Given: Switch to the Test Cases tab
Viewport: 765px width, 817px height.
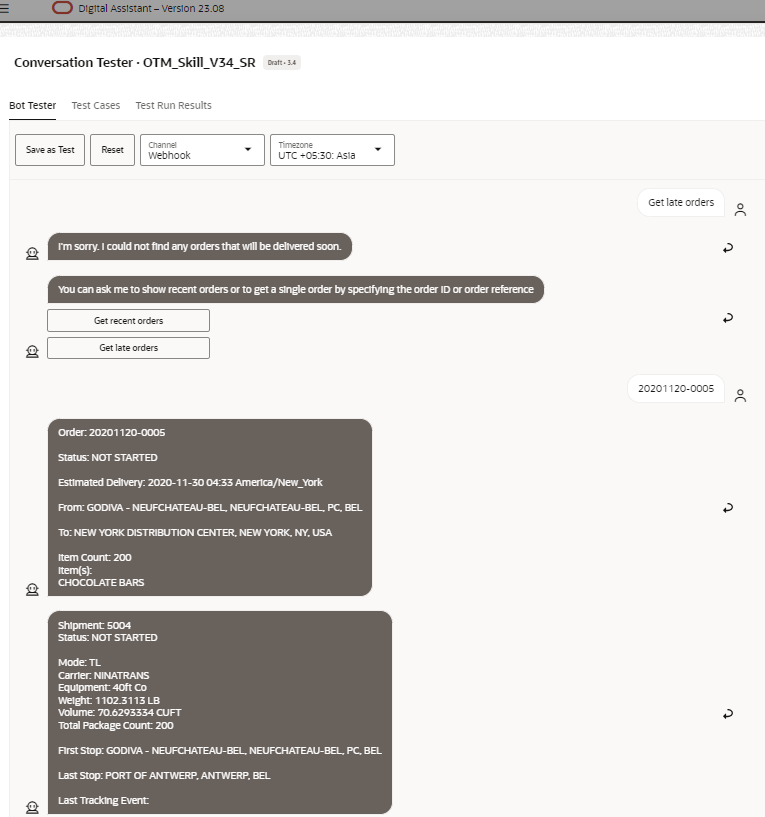Looking at the screenshot, I should [x=95, y=104].
